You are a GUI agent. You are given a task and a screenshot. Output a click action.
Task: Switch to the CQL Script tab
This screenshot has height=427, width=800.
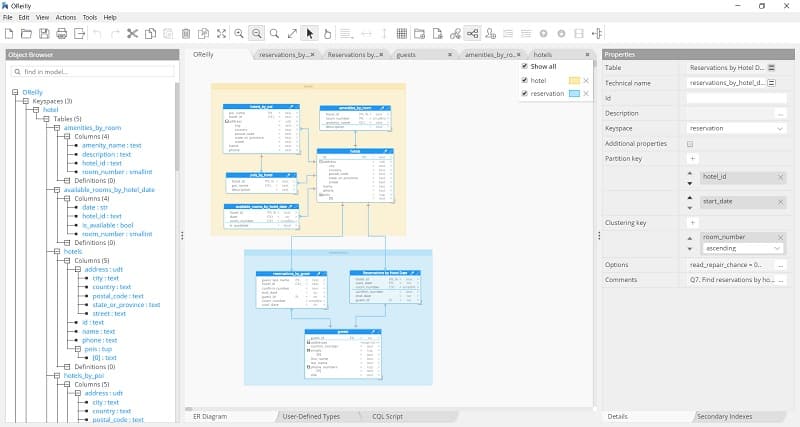pos(387,416)
